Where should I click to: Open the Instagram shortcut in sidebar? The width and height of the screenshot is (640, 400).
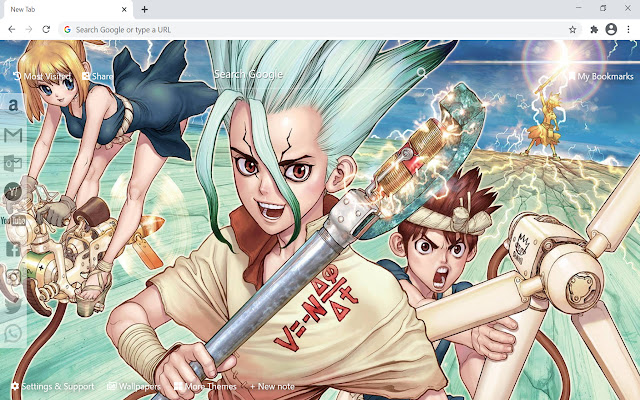[x=13, y=278]
